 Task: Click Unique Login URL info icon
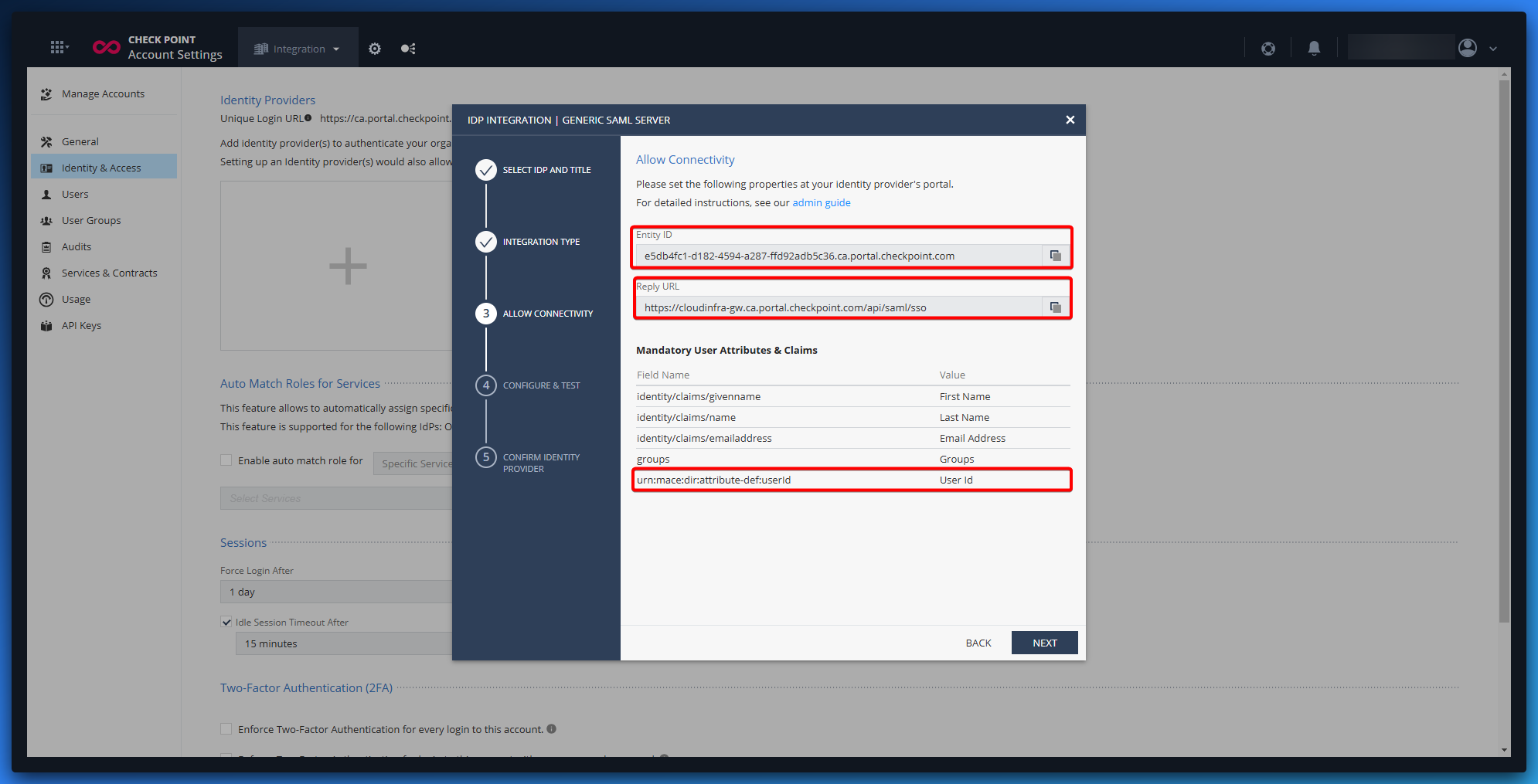pyautogui.click(x=308, y=118)
